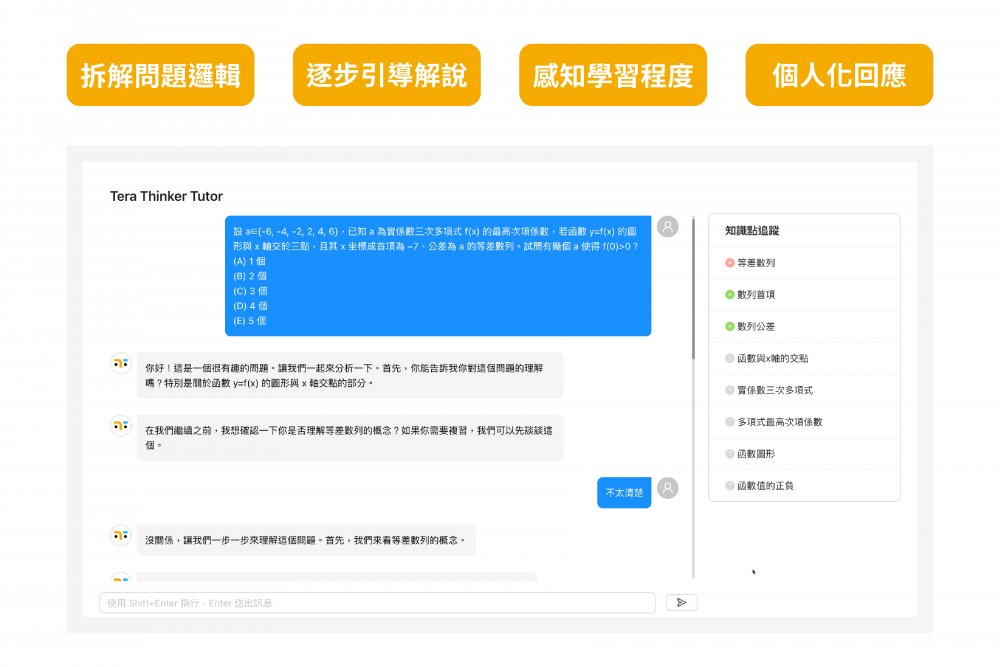Toggle the gray indicator beside 函數與x軸的交點
The height and width of the screenshot is (667, 1000).
730,358
